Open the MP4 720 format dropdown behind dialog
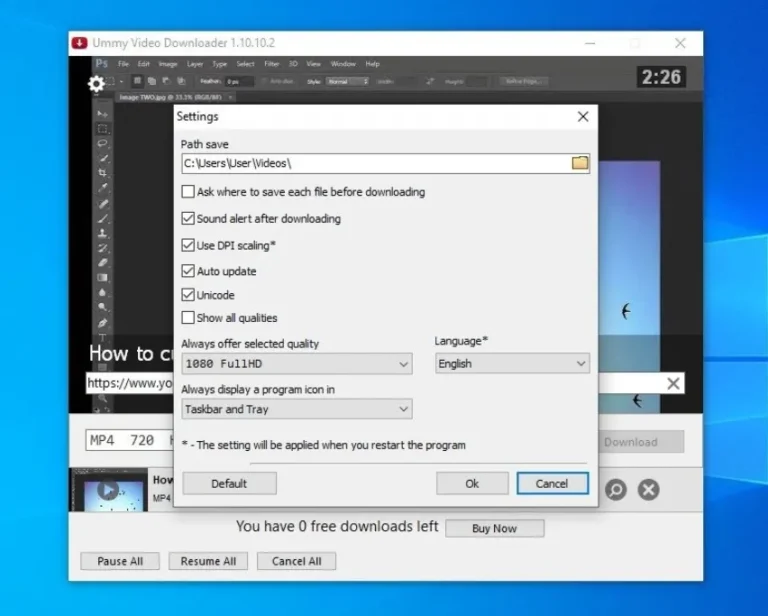 [130, 440]
